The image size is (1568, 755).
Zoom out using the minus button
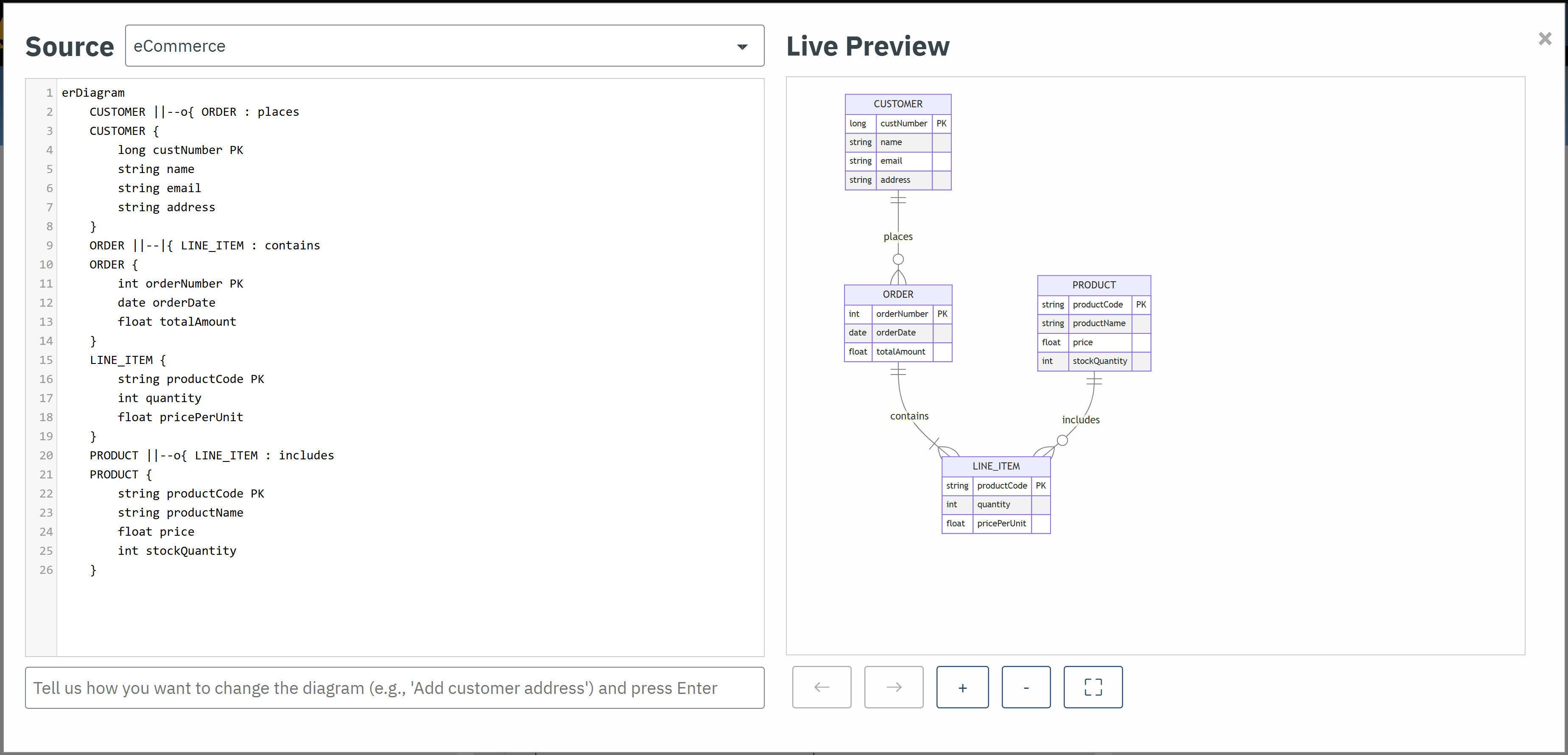1026,687
